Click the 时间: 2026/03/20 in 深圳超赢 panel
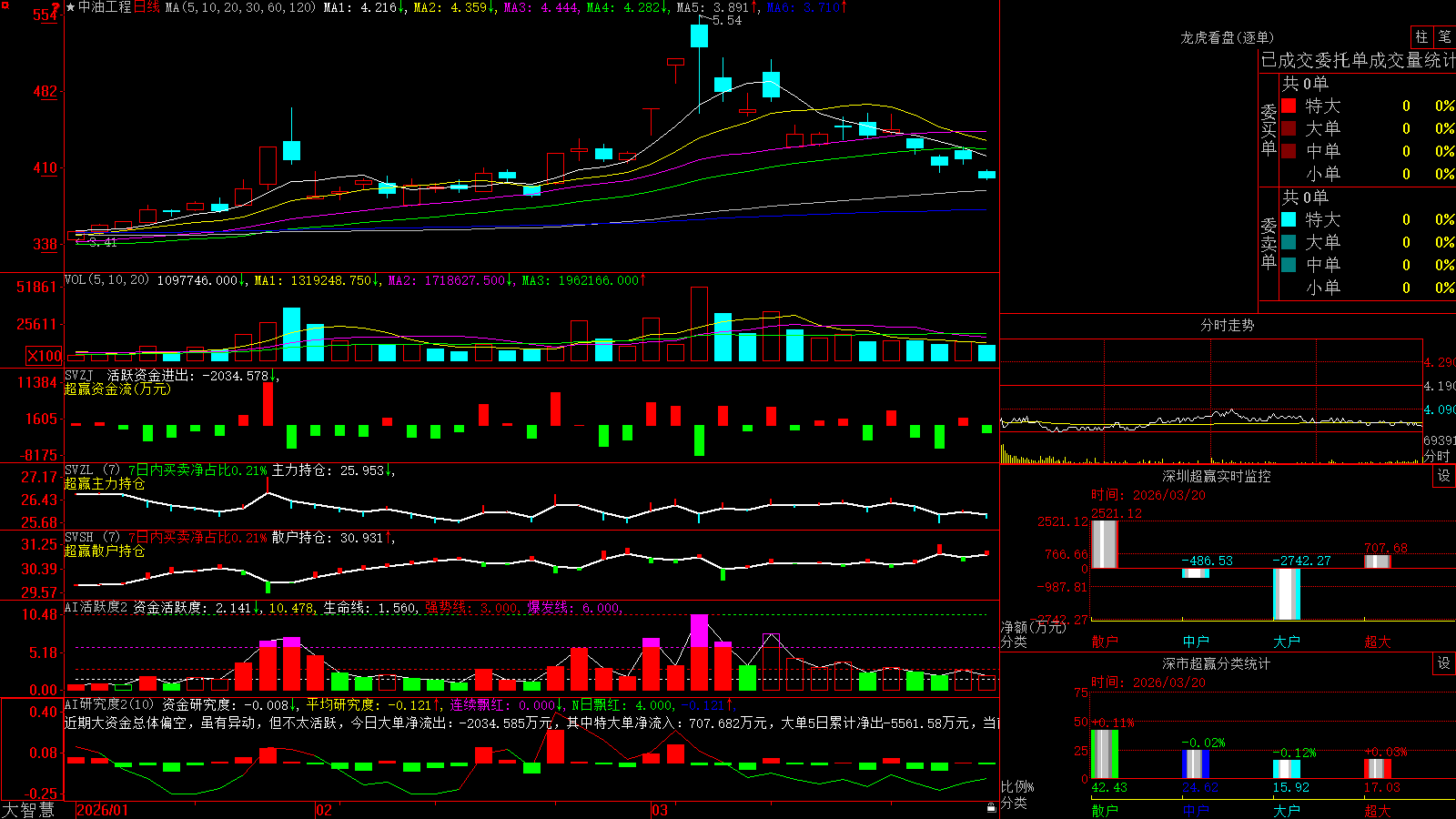Image resolution: width=1456 pixels, height=819 pixels. pyautogui.click(x=1148, y=495)
